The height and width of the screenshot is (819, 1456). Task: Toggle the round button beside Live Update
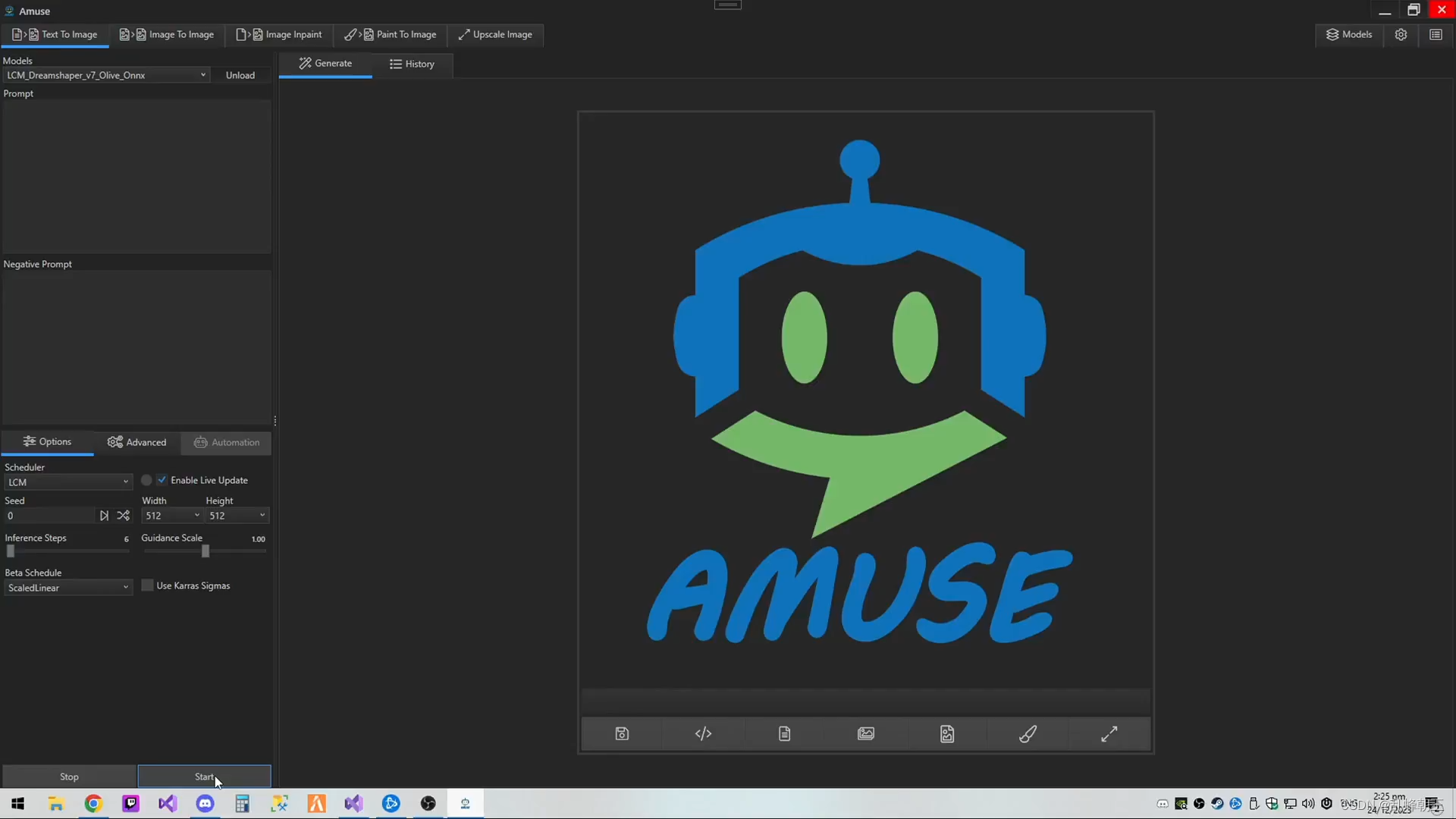pos(146,480)
